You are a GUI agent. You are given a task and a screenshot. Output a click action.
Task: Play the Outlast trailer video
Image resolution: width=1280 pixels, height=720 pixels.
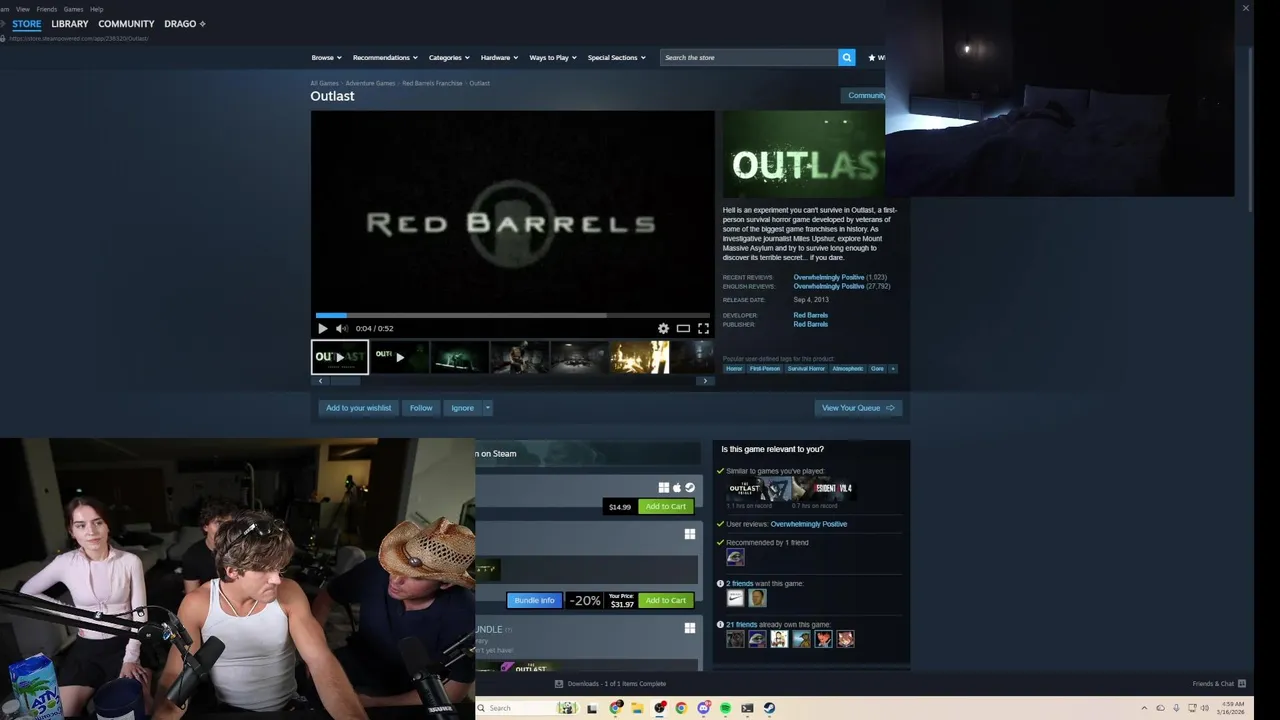(322, 328)
